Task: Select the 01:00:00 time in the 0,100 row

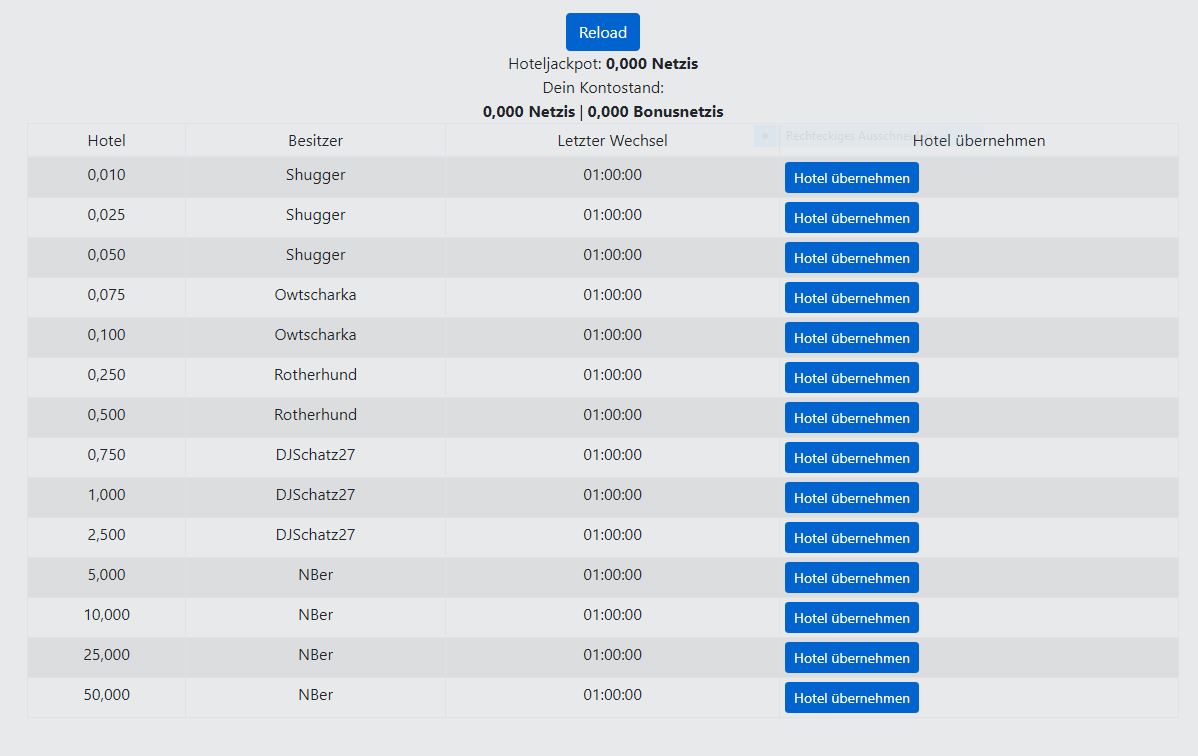Action: (x=612, y=335)
